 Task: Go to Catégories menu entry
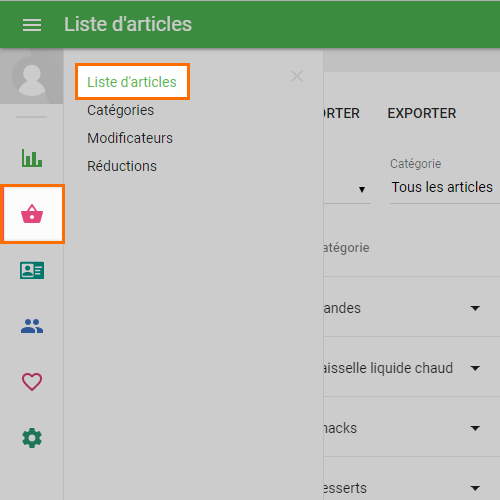120,110
